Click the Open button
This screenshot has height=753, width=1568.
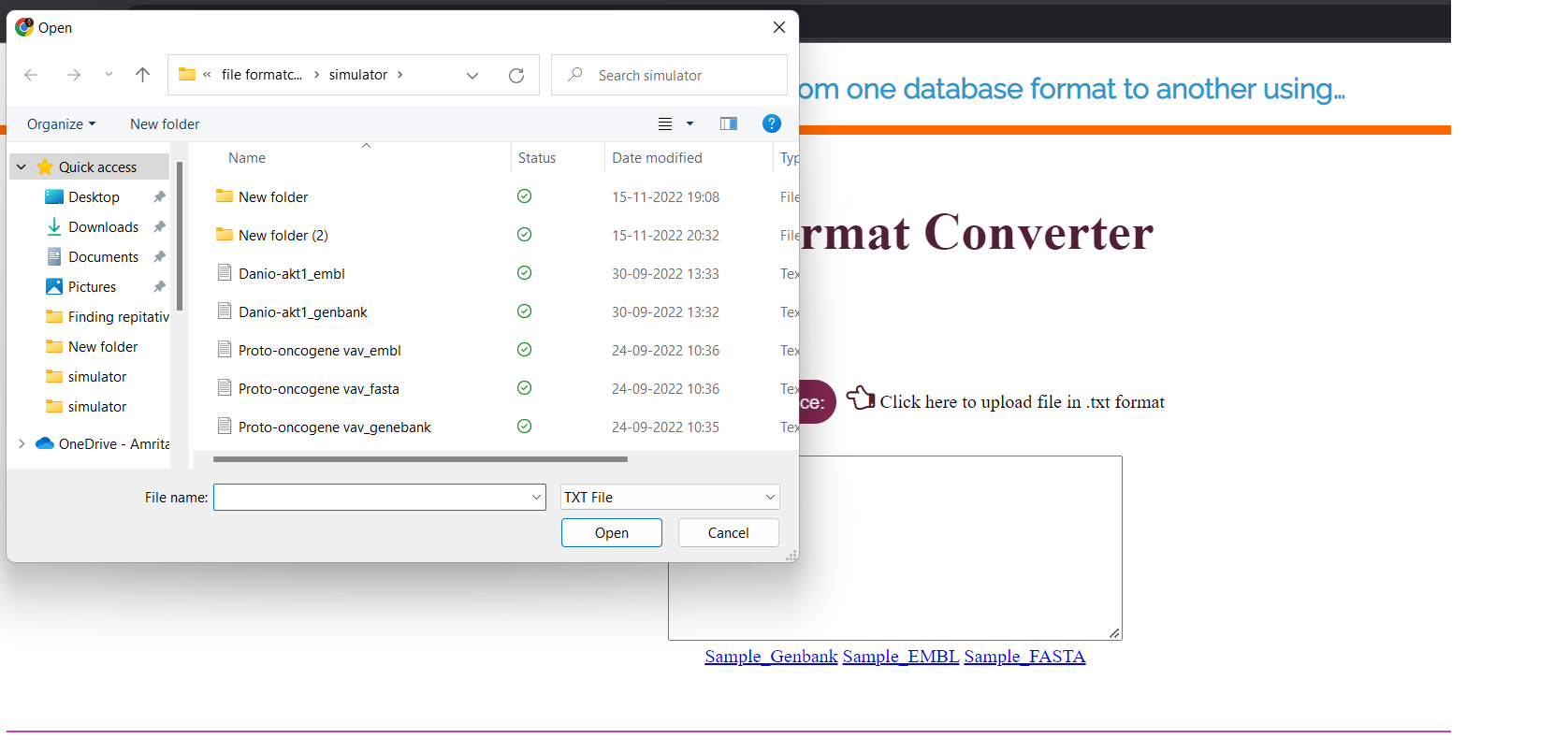(x=612, y=532)
